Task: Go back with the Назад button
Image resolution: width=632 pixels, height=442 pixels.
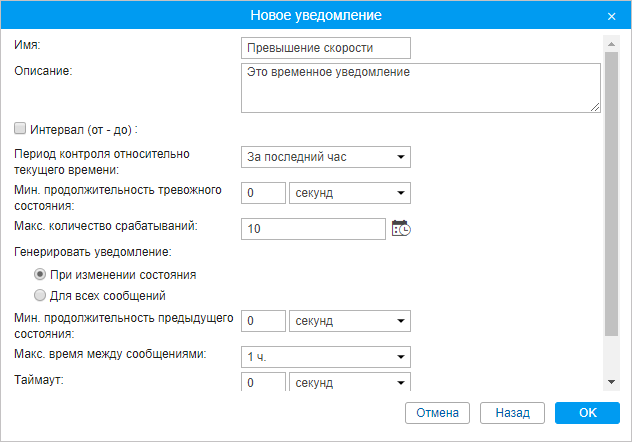Action: [x=512, y=412]
